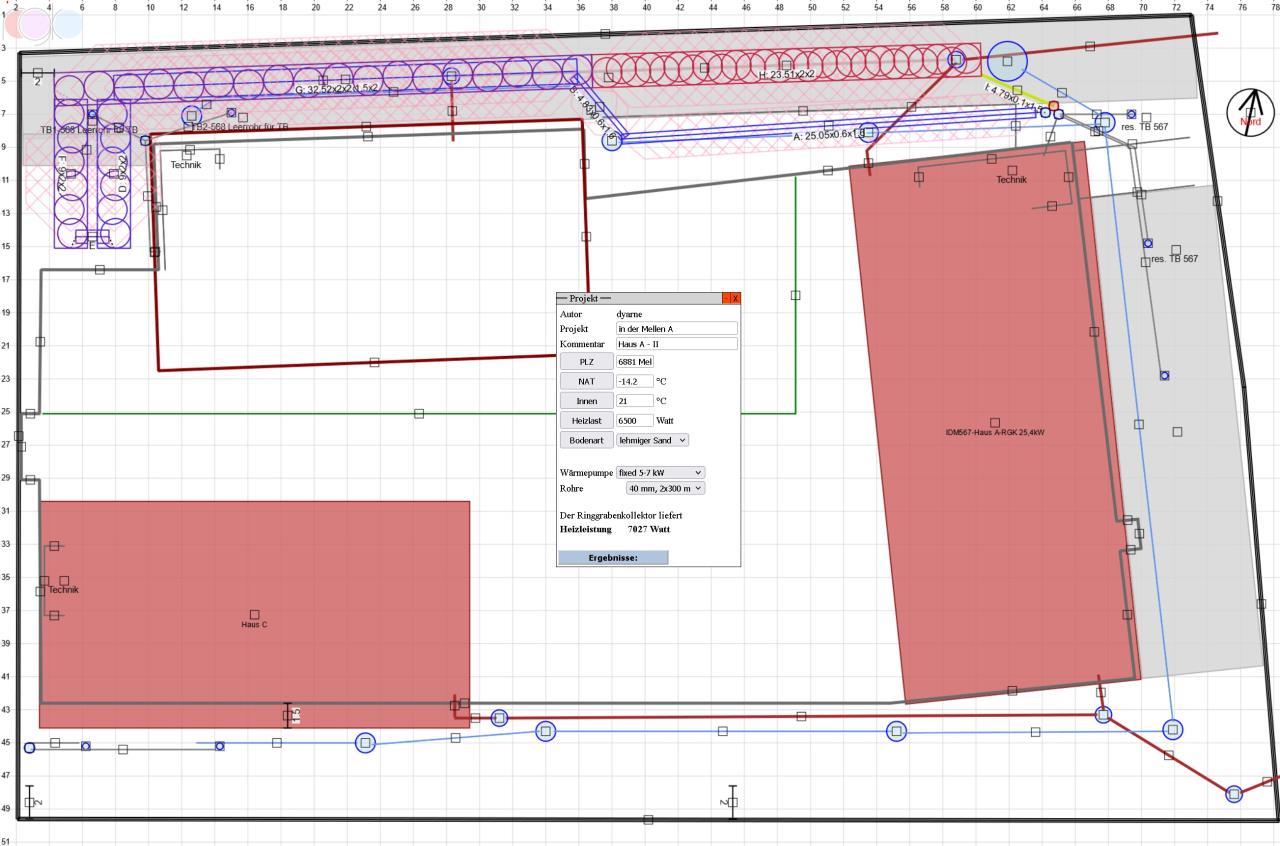
Task: Focus the Kommentar text field
Action: [676, 344]
